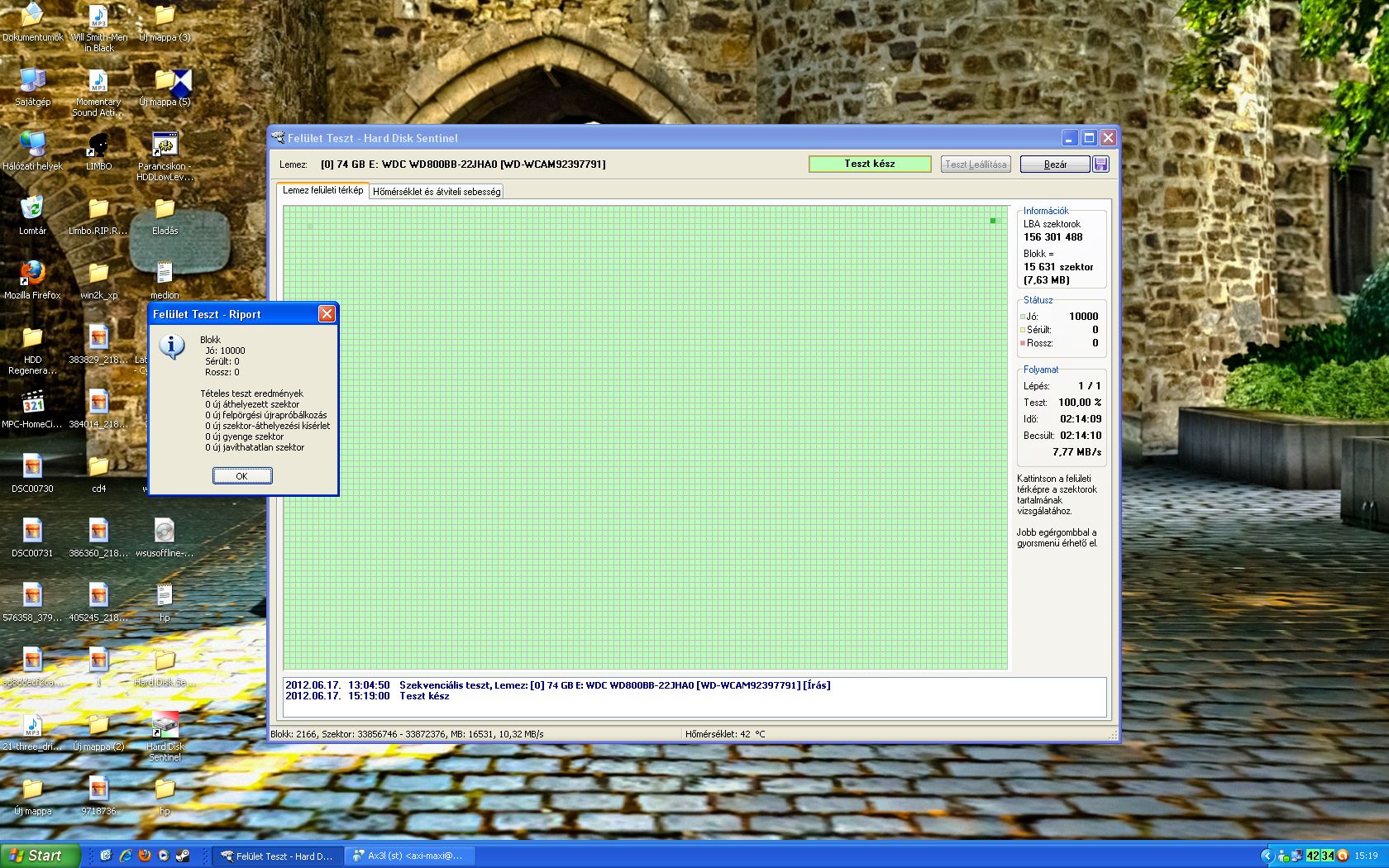Viewport: 1389px width, 868px height.
Task: Click Internet Explorer quick launch icon
Action: [126, 856]
